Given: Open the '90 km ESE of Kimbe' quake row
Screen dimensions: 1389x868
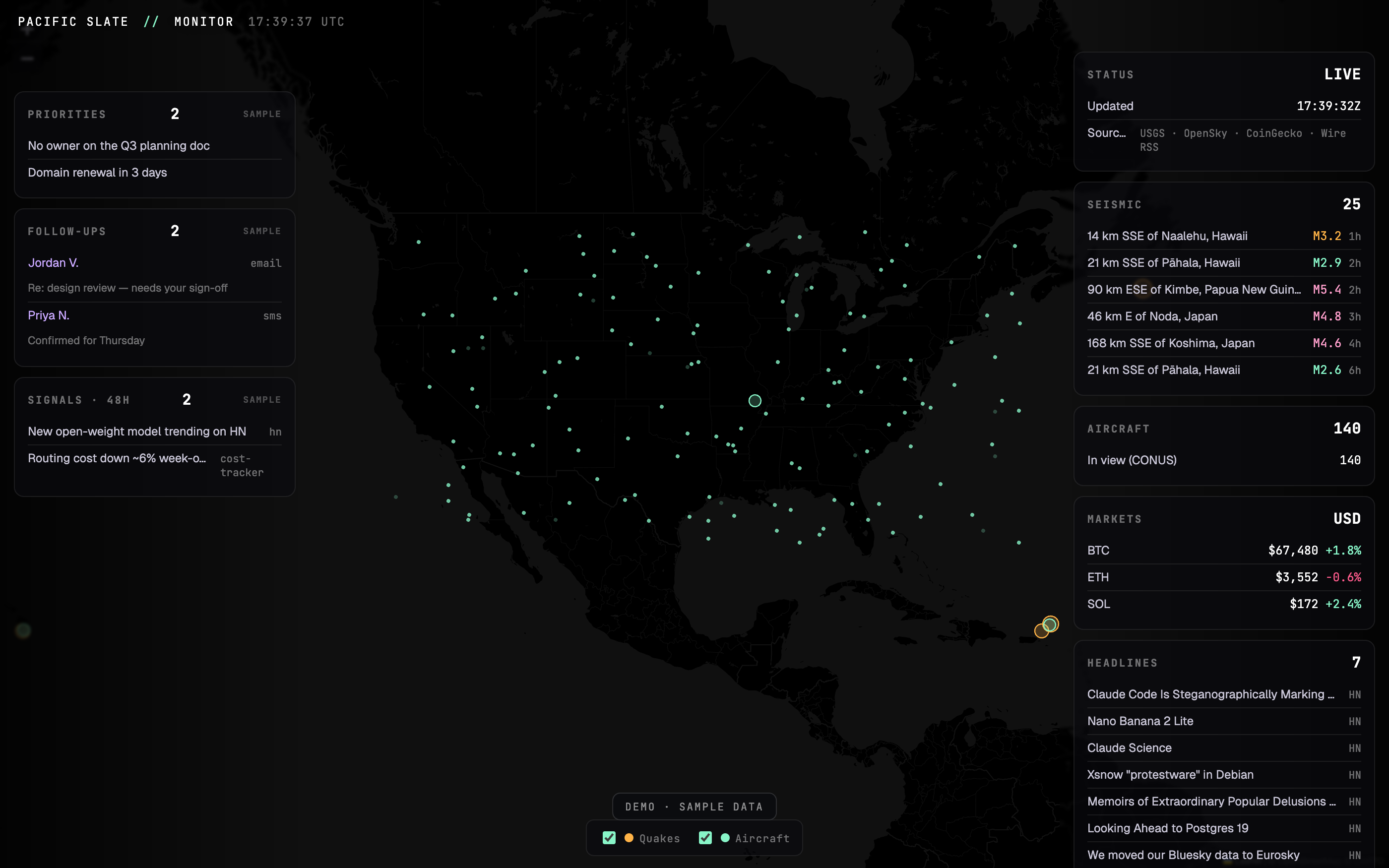Looking at the screenshot, I should coord(1224,290).
